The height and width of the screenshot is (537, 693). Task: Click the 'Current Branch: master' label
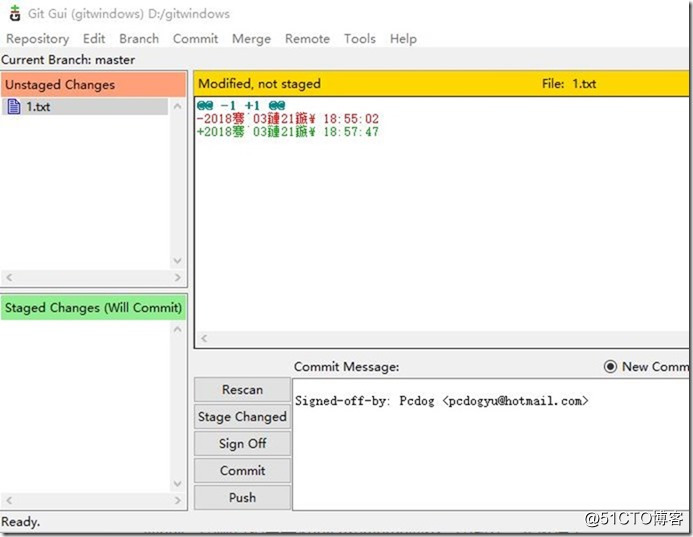[x=68, y=60]
